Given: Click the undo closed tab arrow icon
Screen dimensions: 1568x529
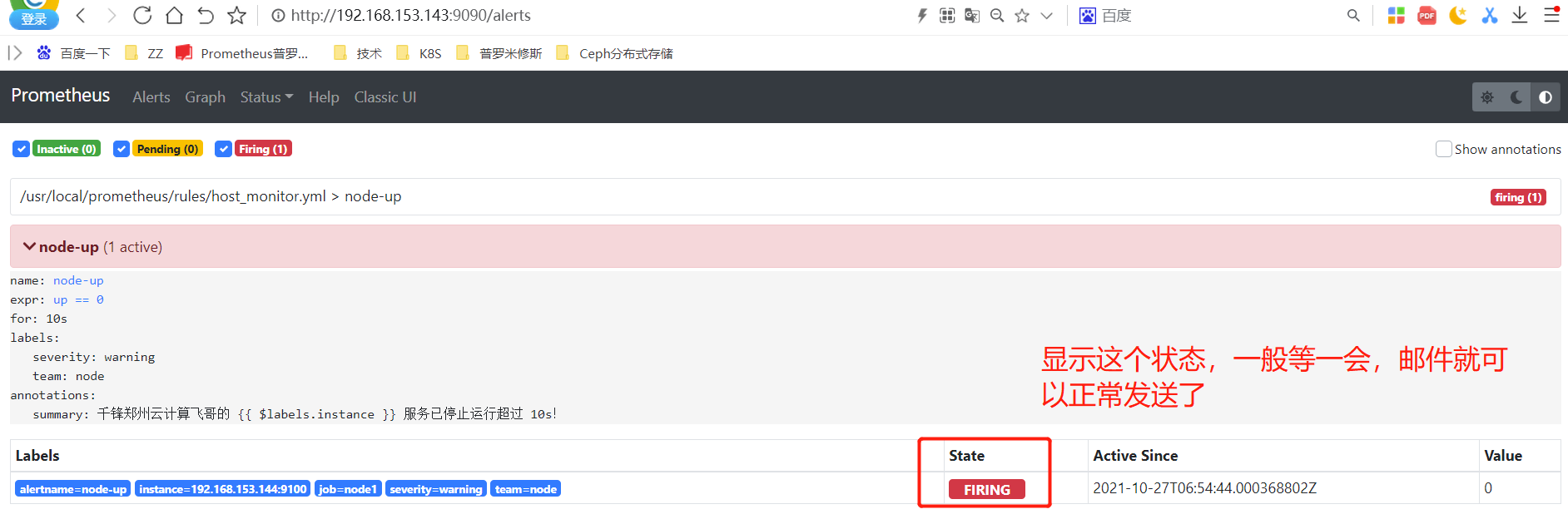Looking at the screenshot, I should pyautogui.click(x=206, y=15).
